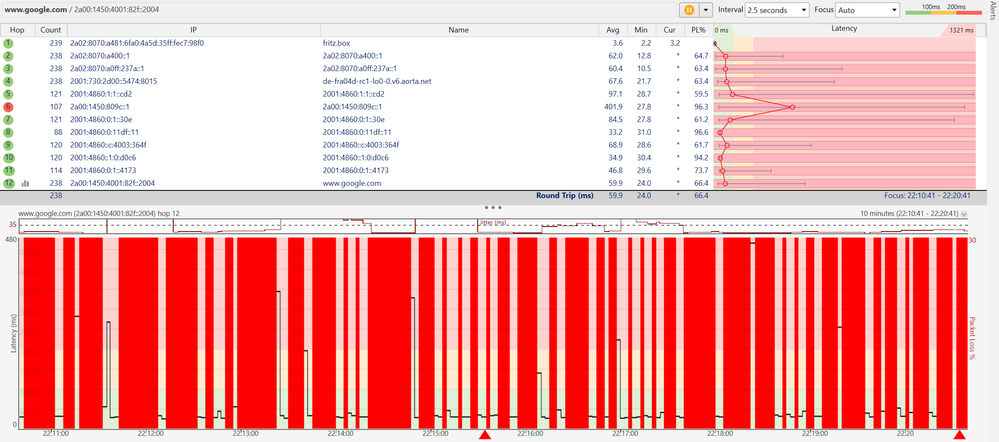The width and height of the screenshot is (999, 442).
Task: Select the de-fra04d-rc1-lo0-0.v6.aorta.net name
Action: tap(377, 81)
